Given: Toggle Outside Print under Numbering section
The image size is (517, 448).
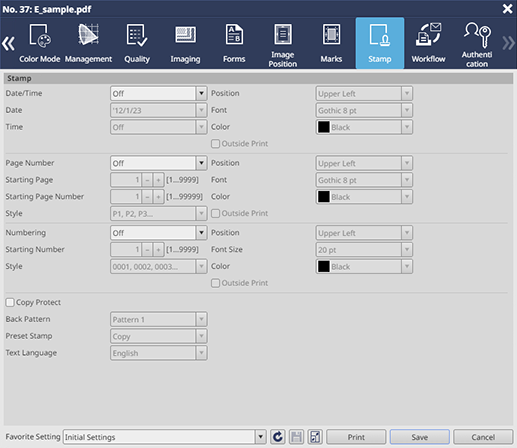Looking at the screenshot, I should pyautogui.click(x=215, y=283).
